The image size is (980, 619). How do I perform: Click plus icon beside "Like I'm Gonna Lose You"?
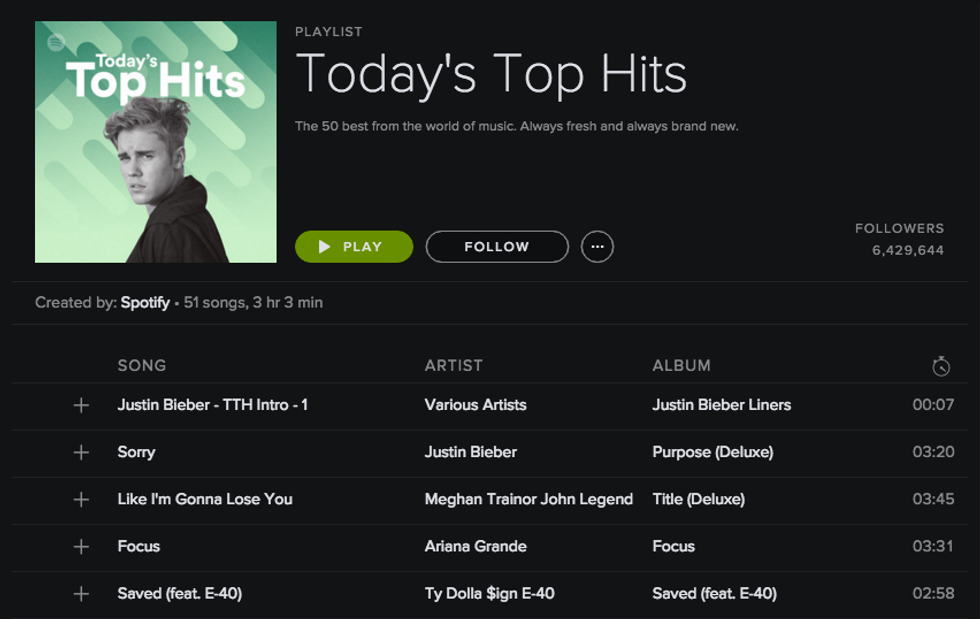(x=81, y=500)
